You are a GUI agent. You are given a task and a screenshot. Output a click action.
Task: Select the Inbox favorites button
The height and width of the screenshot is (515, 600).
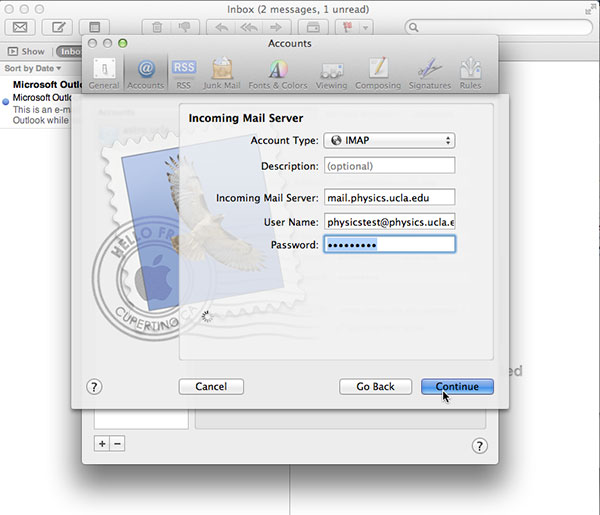(69, 52)
